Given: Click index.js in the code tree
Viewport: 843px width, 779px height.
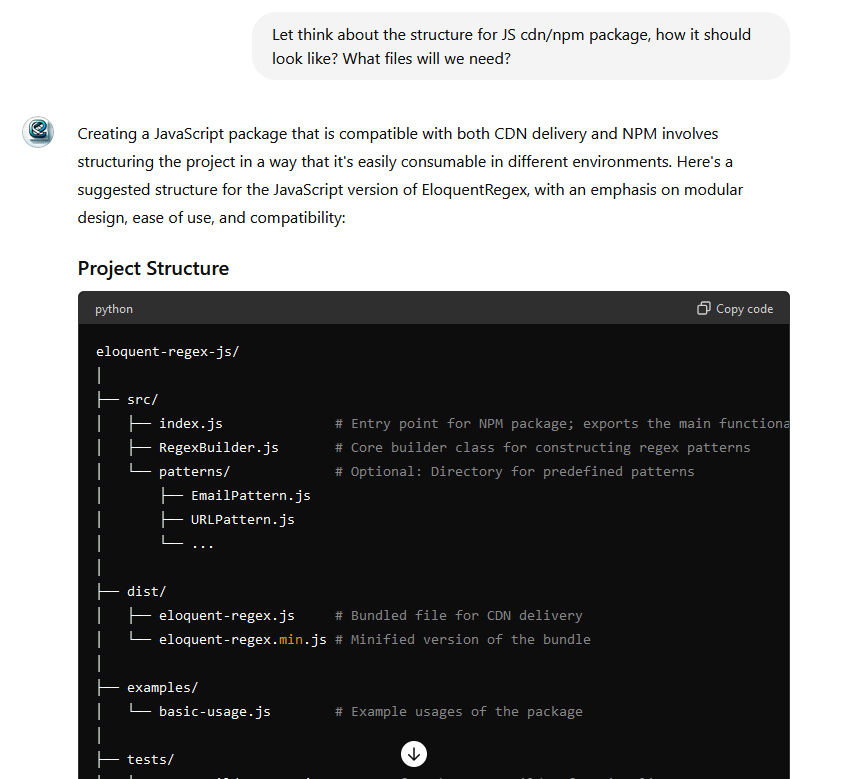Looking at the screenshot, I should (190, 423).
